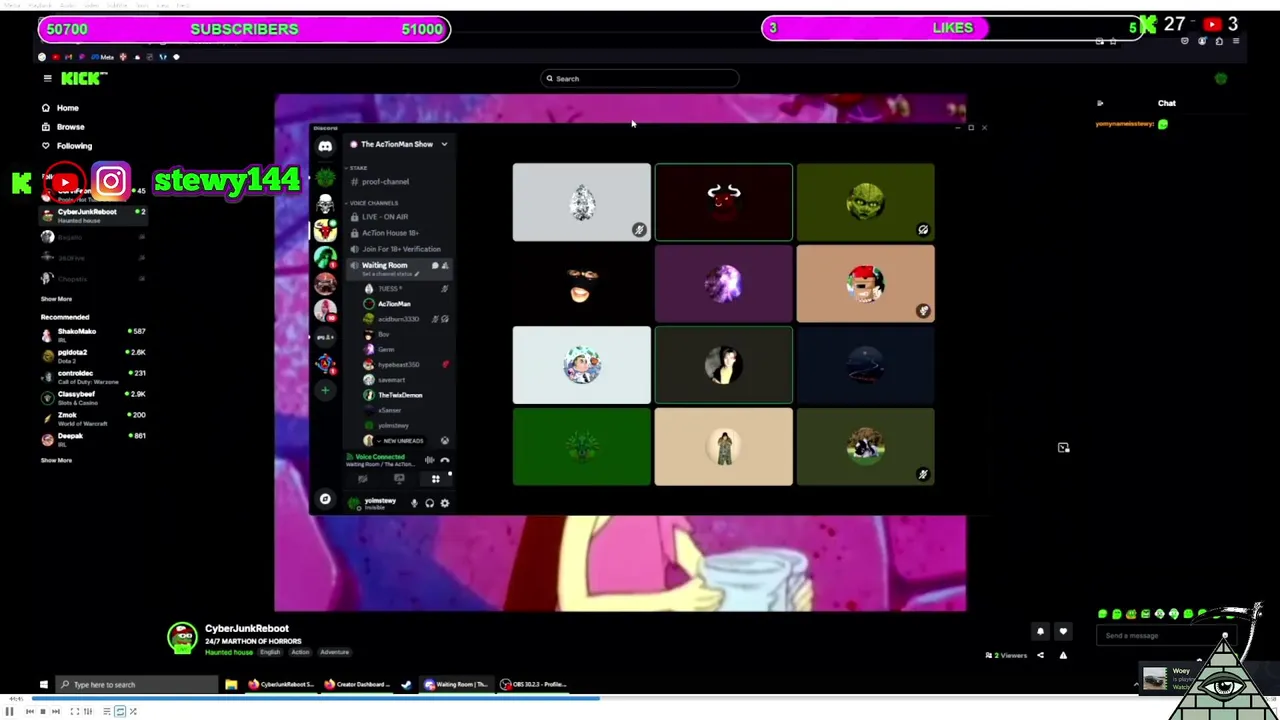The height and width of the screenshot is (720, 1280).
Task: Click the screen share icon in Discord
Action: (399, 479)
